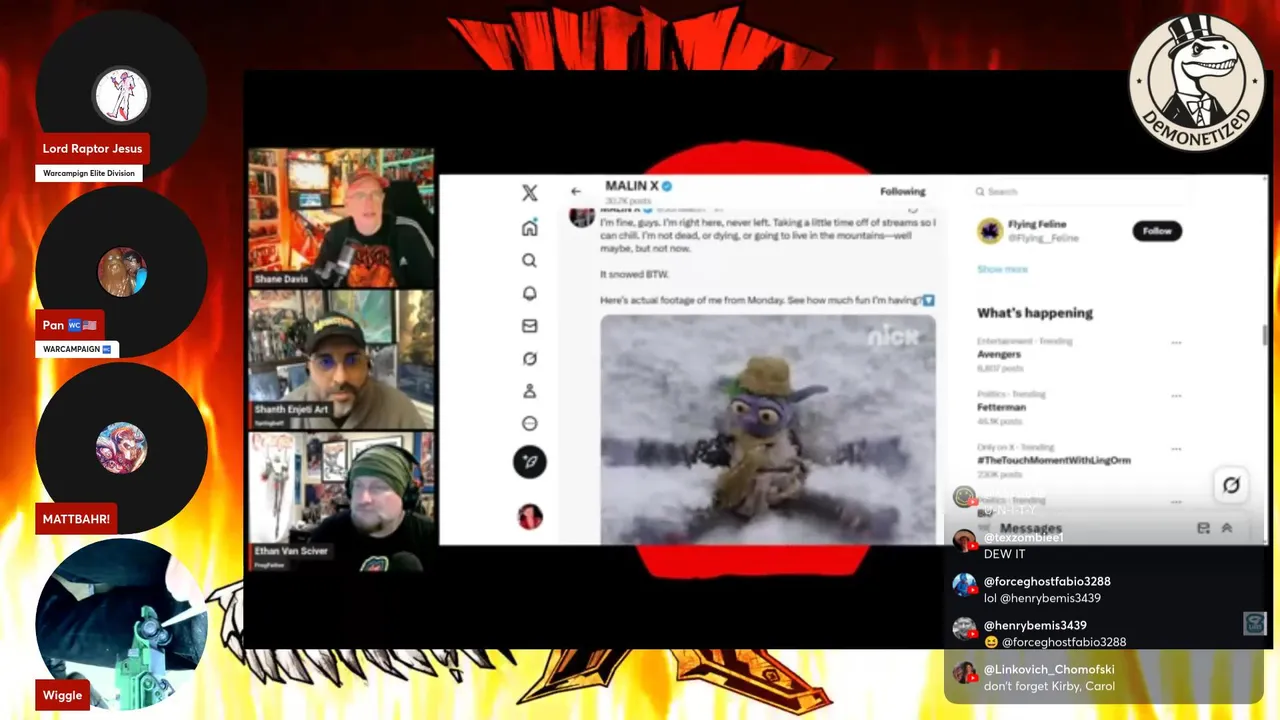Image resolution: width=1280 pixels, height=720 pixels.
Task: Click icon right of henrybemis3439 message
Action: pos(1255,624)
